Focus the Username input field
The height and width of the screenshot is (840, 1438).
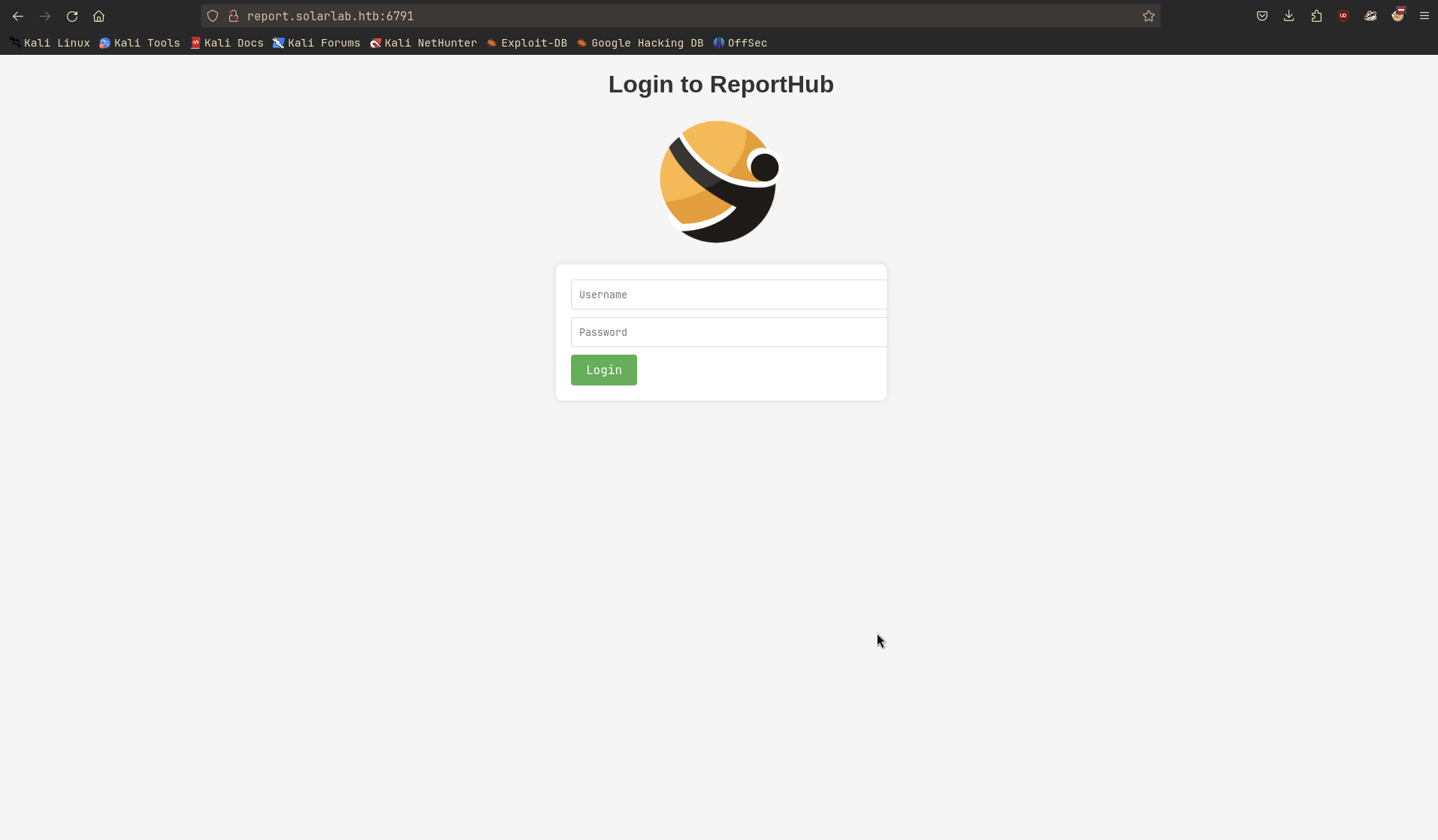click(729, 295)
